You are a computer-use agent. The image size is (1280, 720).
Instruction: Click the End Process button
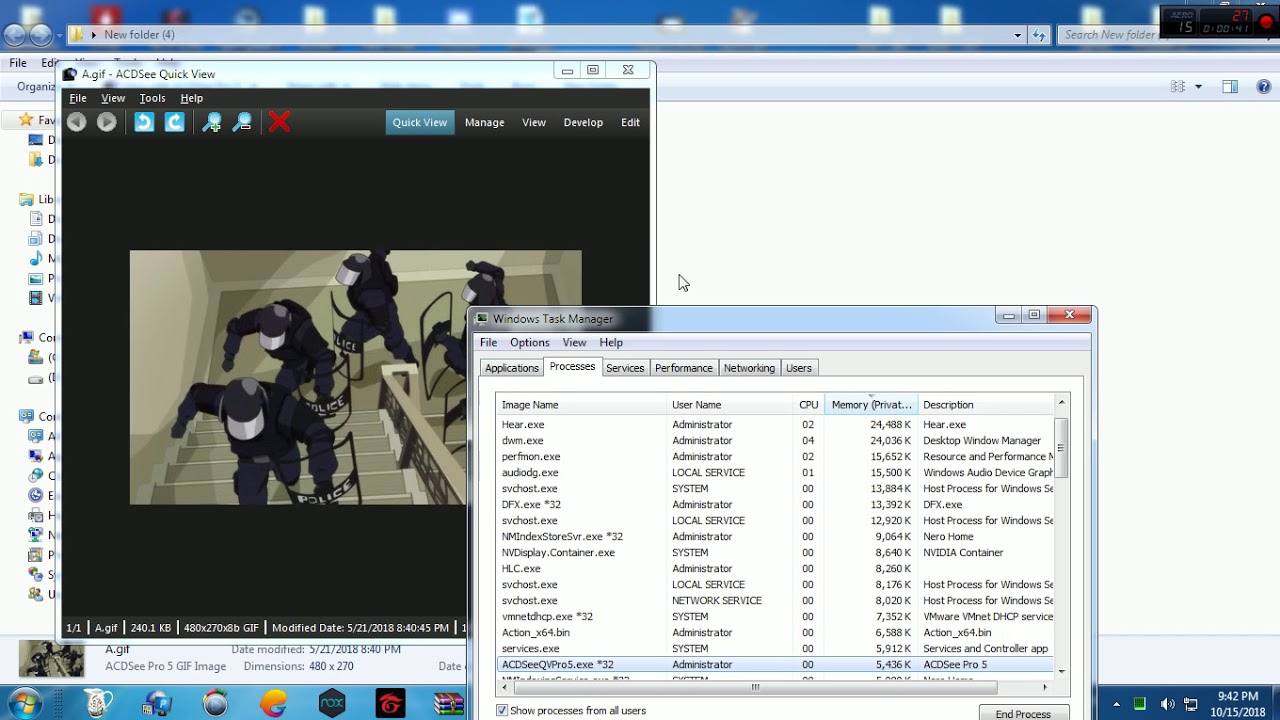tap(1023, 713)
